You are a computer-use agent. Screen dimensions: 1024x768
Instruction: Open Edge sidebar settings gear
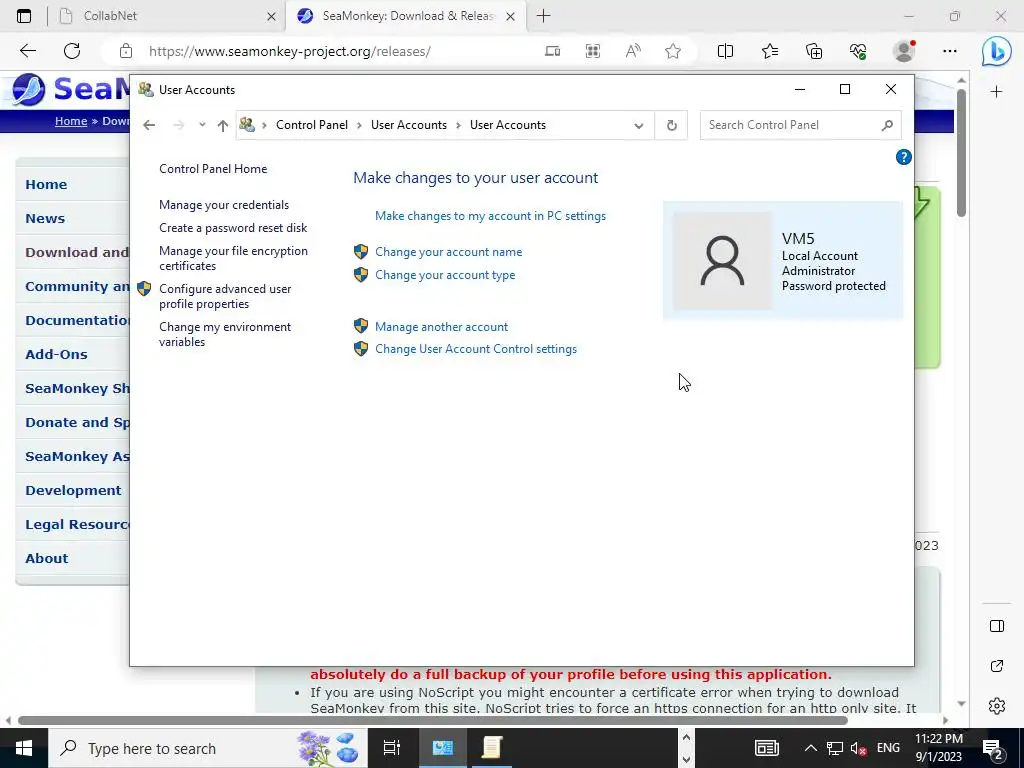pyautogui.click(x=997, y=705)
